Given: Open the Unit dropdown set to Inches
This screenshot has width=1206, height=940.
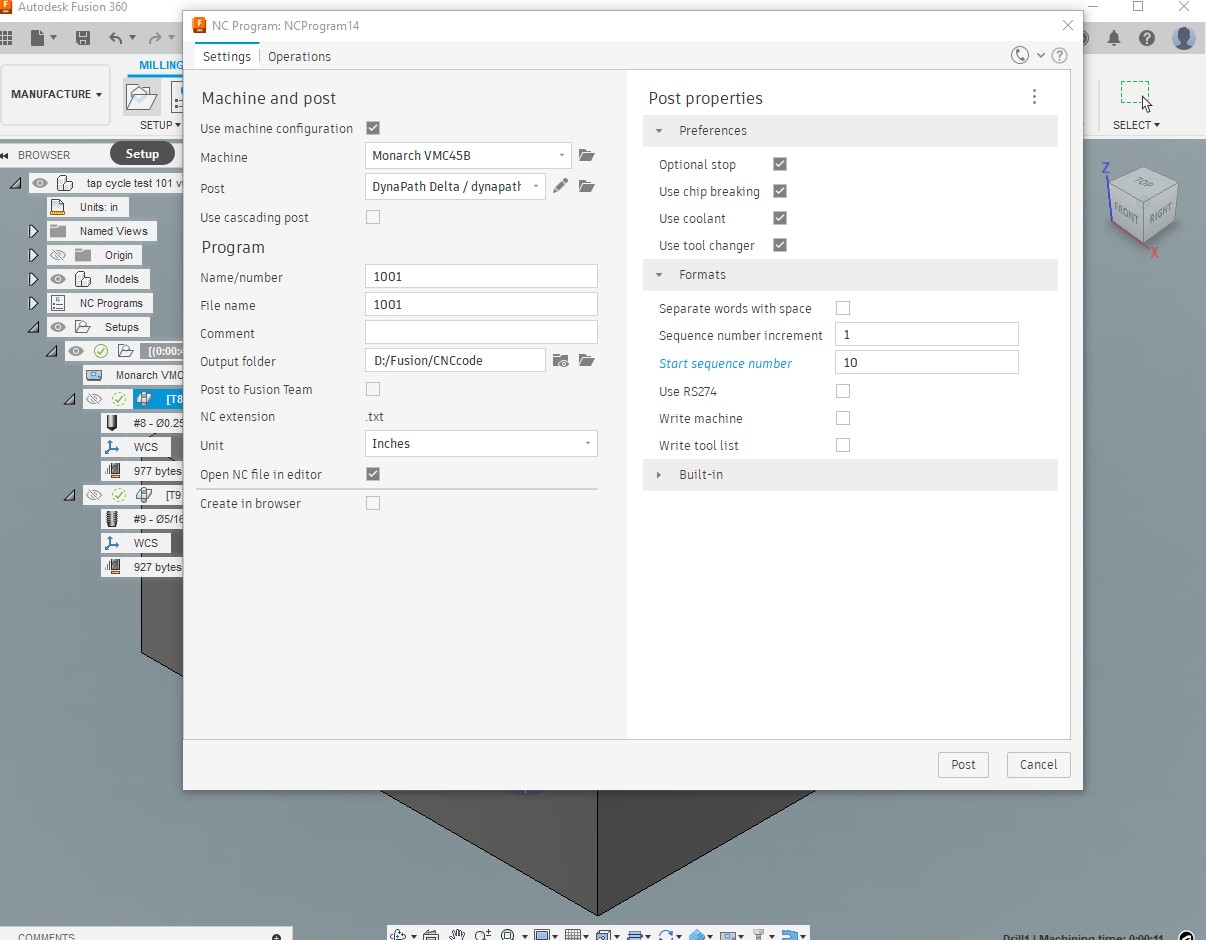Looking at the screenshot, I should [x=480, y=443].
